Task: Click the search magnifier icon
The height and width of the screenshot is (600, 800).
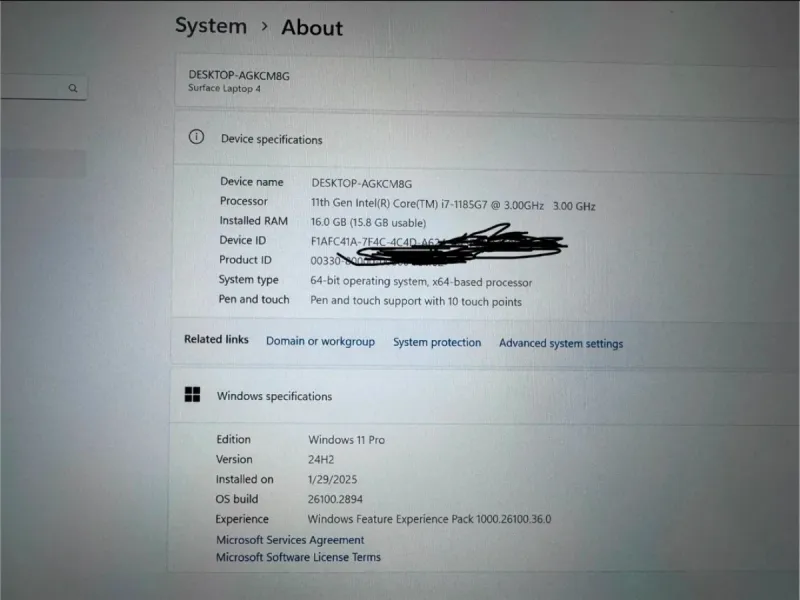Action: [x=73, y=88]
